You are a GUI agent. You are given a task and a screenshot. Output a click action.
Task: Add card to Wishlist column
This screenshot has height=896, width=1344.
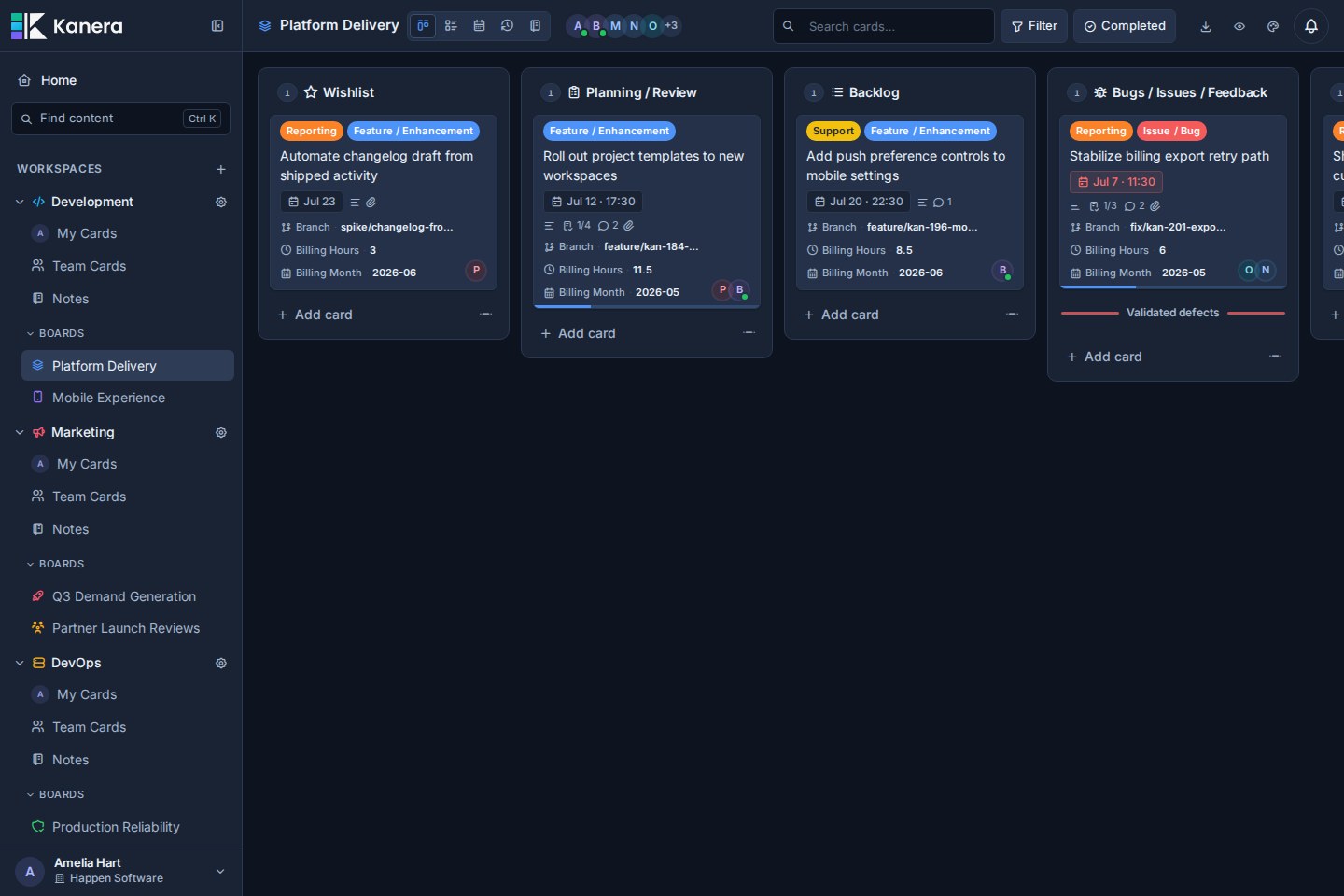315,315
